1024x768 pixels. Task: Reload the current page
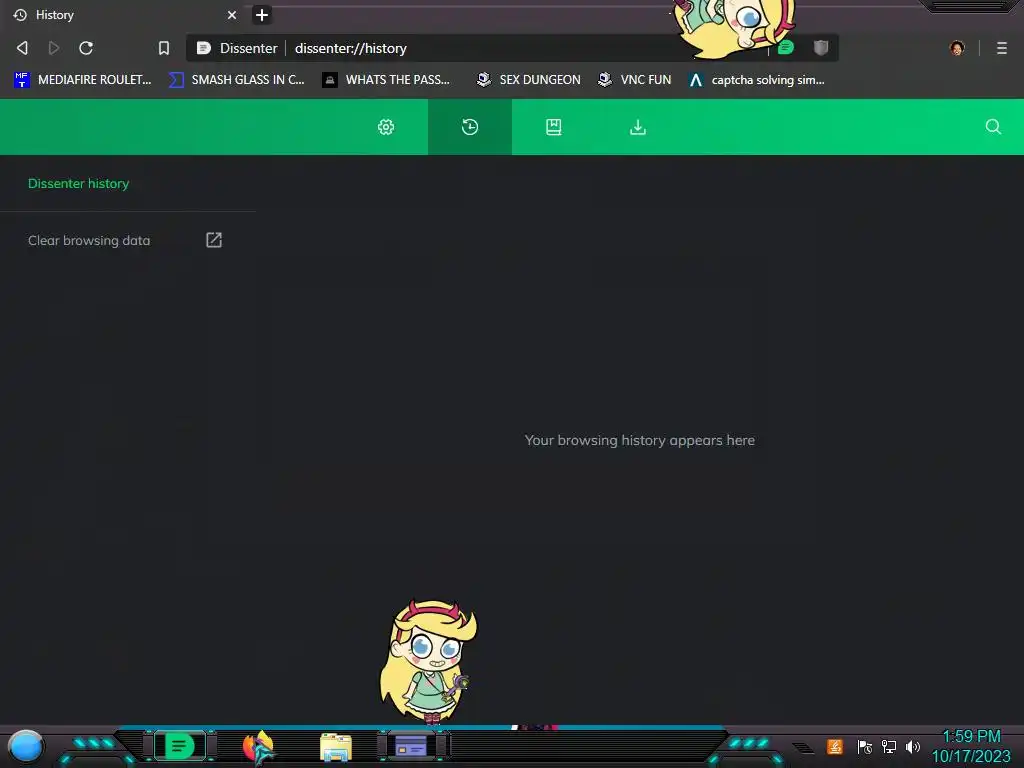[86, 48]
